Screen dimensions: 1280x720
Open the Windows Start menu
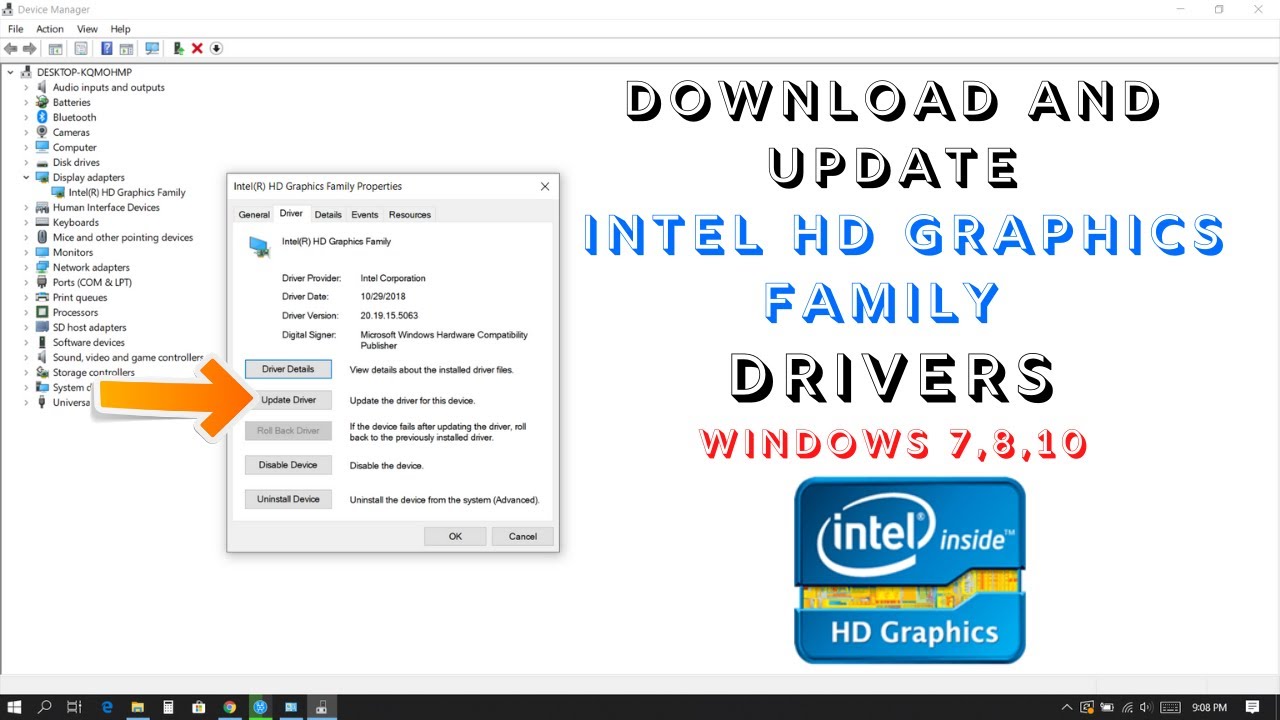pos(15,707)
